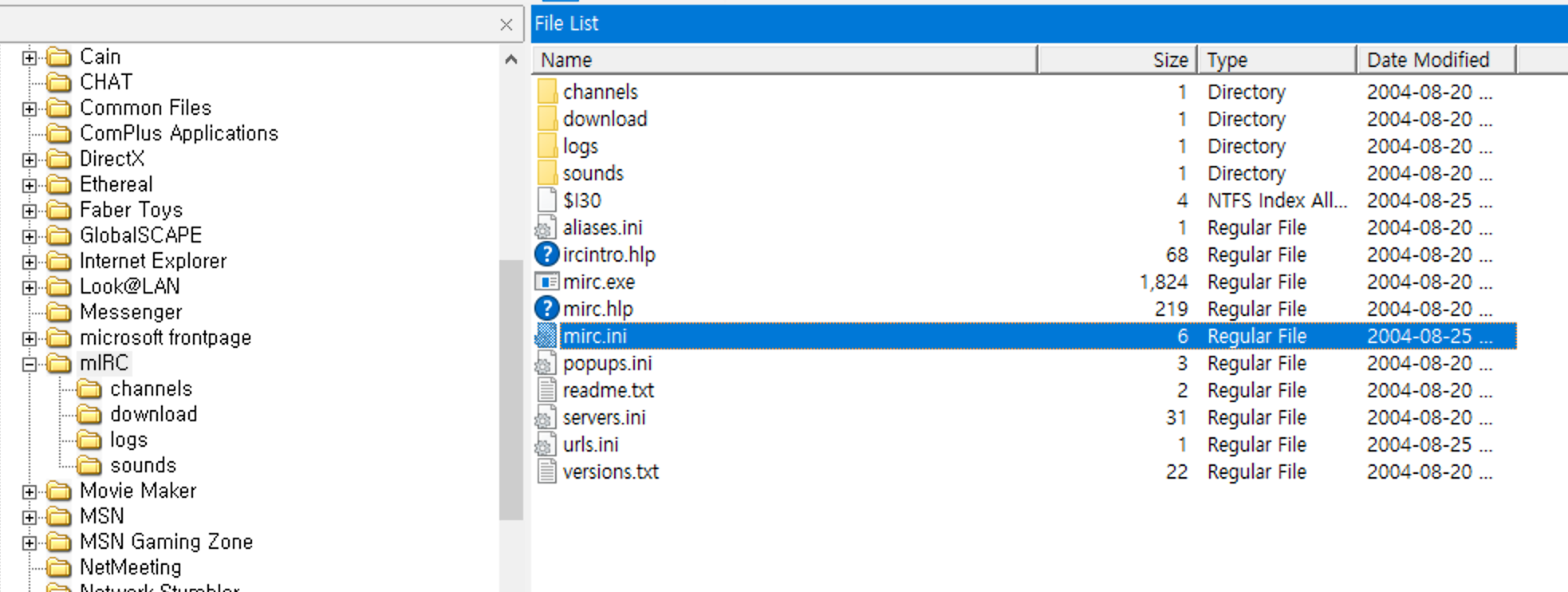Click the File List title bar

[x=1050, y=23]
